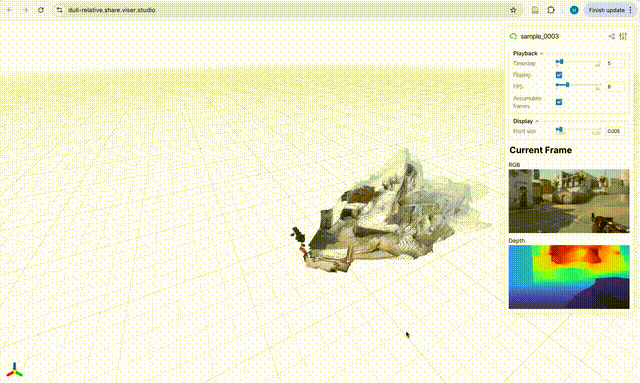Collapse the Display section
The height and width of the screenshot is (383, 640).
click(526, 121)
